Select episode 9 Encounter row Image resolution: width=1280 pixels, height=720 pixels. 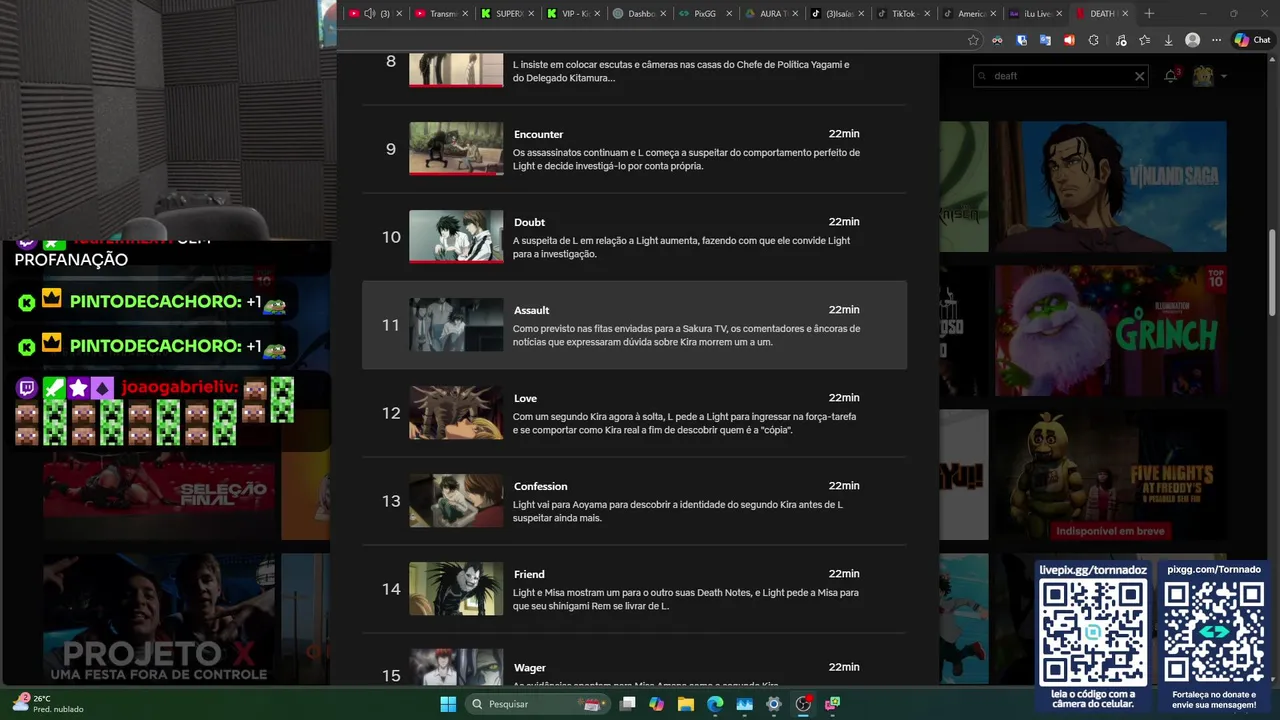coord(634,149)
